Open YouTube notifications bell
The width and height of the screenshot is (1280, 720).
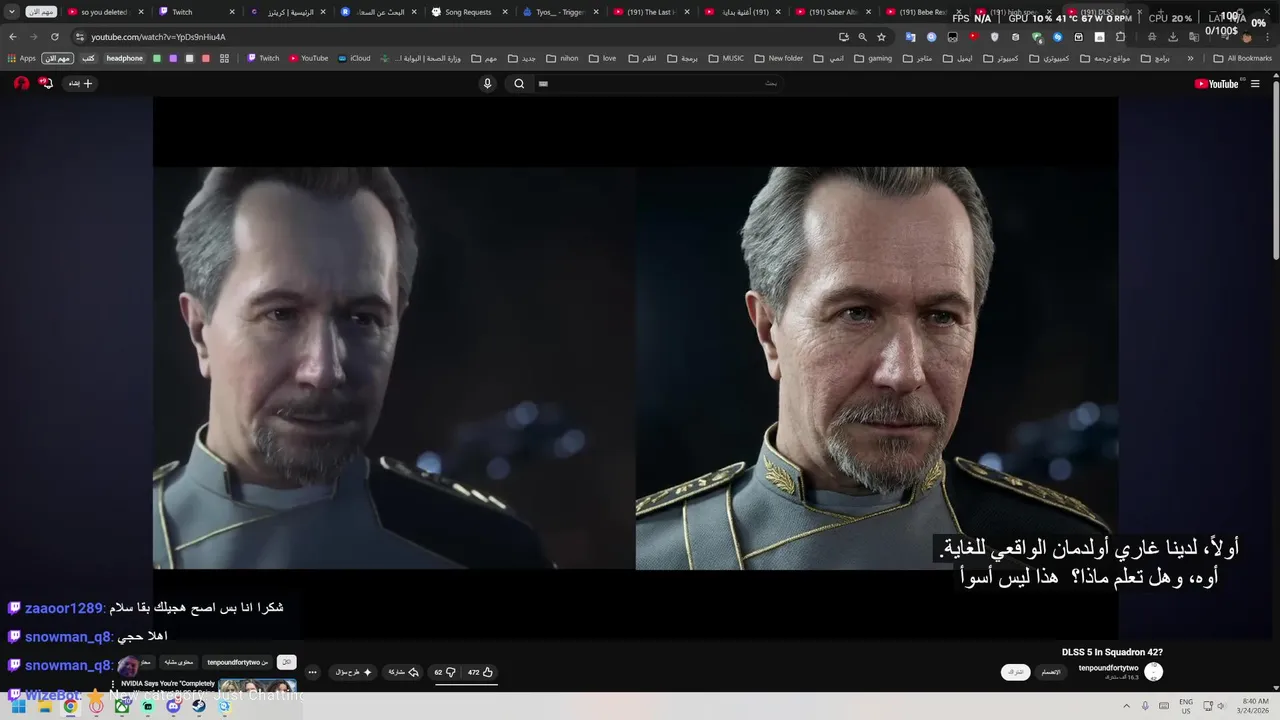[45, 83]
